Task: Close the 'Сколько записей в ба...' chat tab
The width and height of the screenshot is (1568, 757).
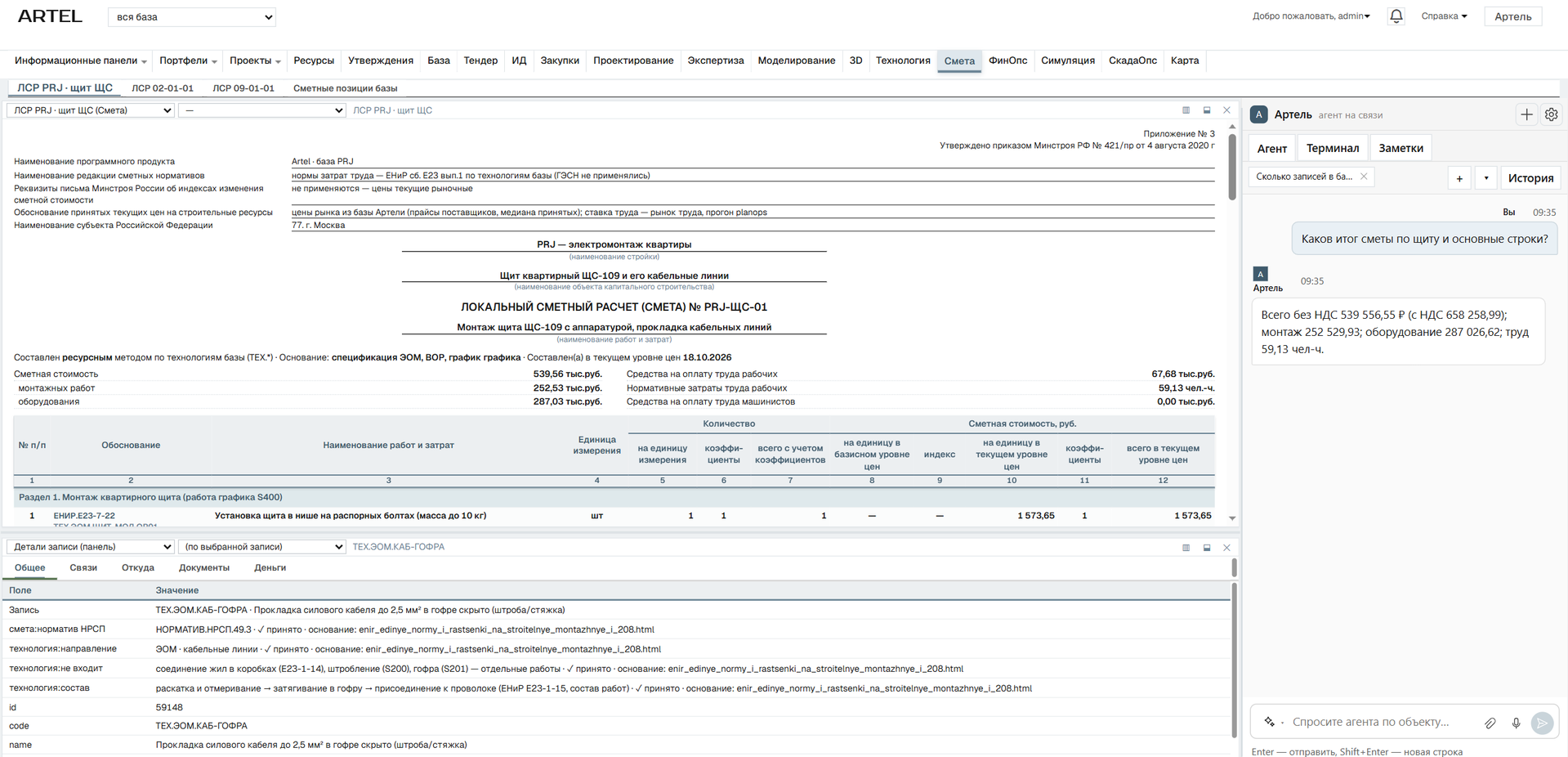Action: 1364,177
